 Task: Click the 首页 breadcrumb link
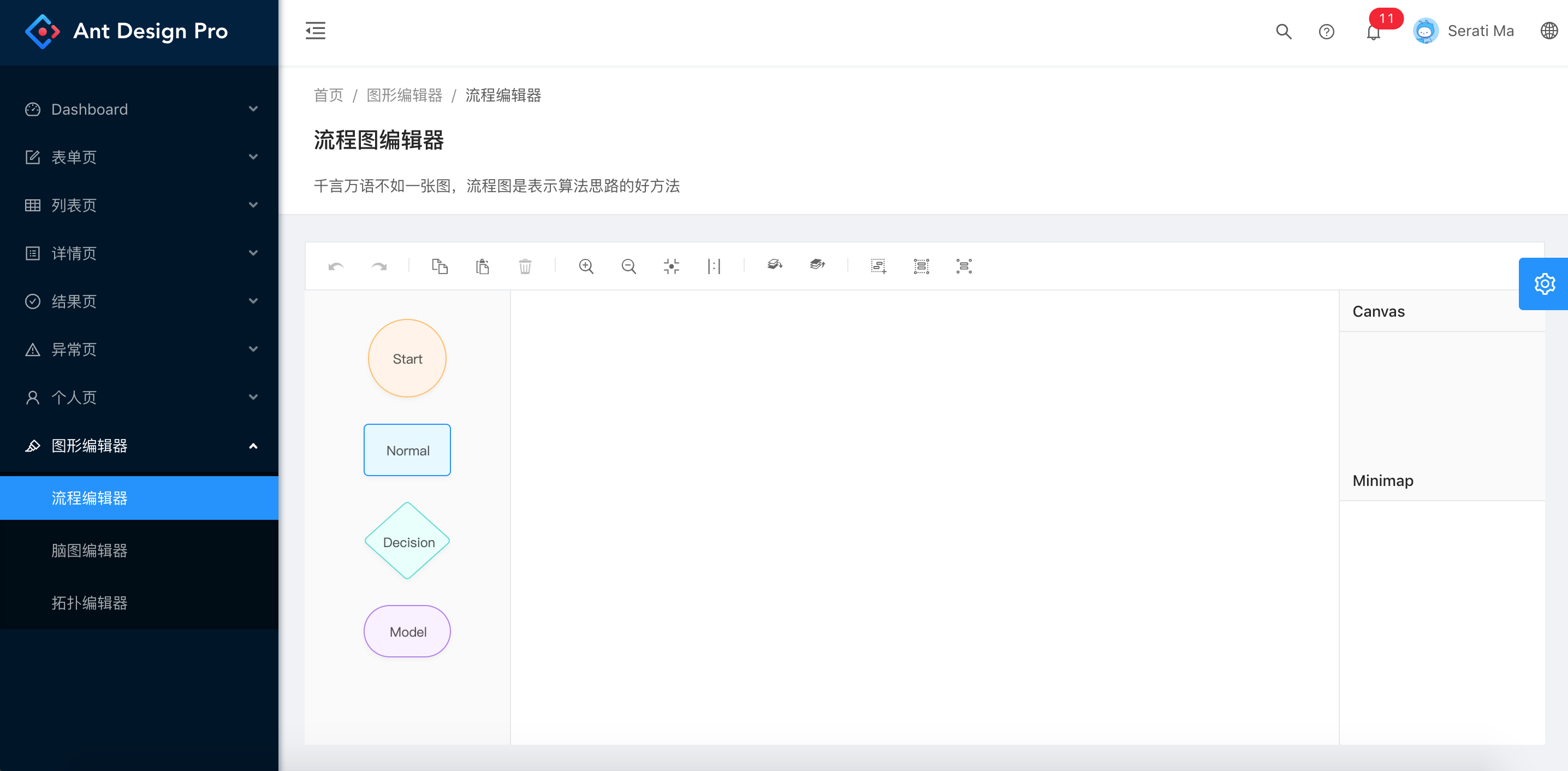(x=329, y=96)
